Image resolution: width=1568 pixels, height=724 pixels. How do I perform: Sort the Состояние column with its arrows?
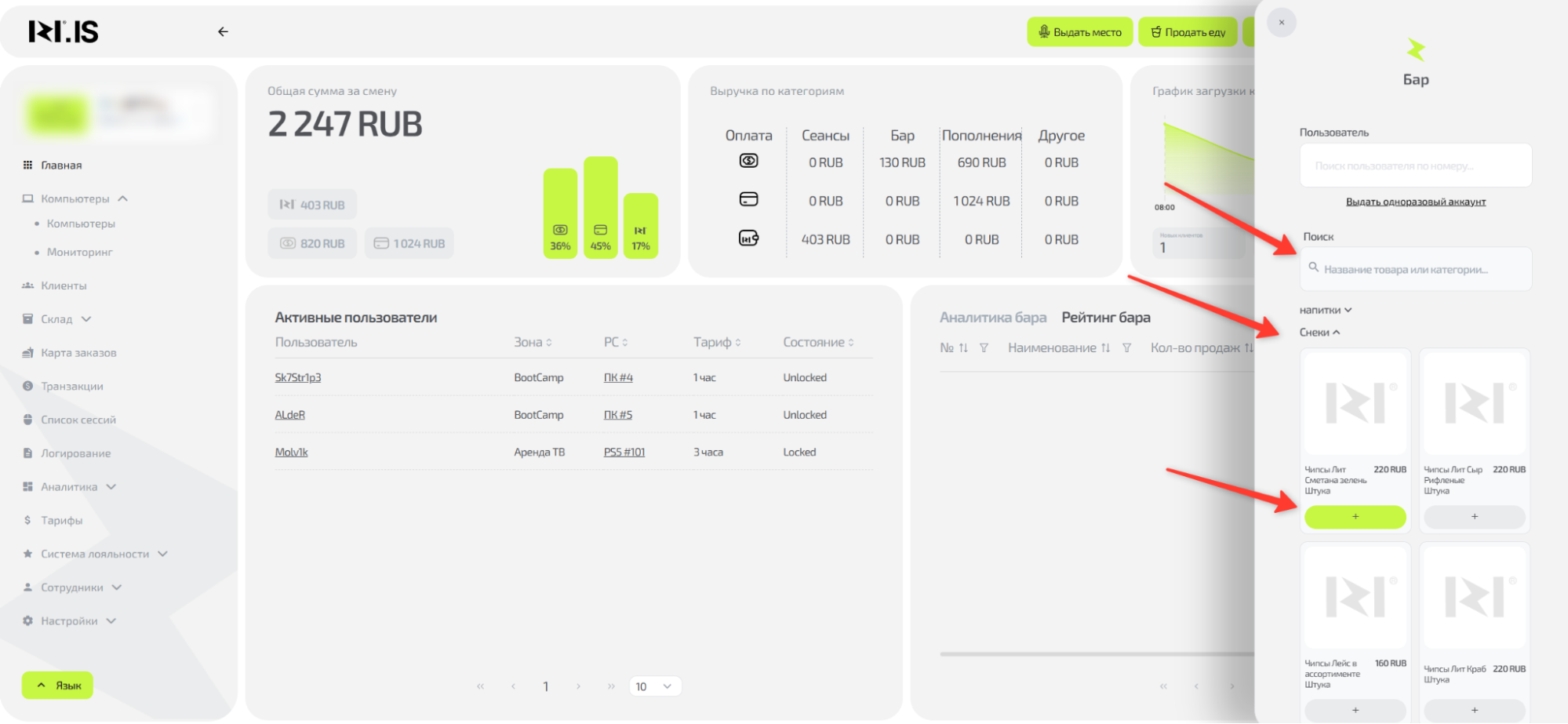(x=851, y=343)
